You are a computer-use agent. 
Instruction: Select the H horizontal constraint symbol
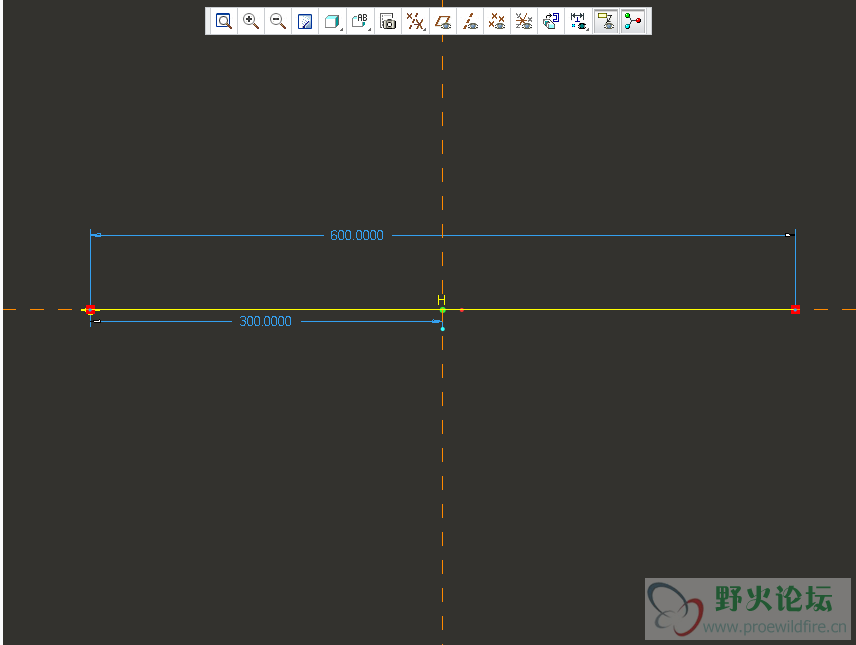pyautogui.click(x=442, y=300)
